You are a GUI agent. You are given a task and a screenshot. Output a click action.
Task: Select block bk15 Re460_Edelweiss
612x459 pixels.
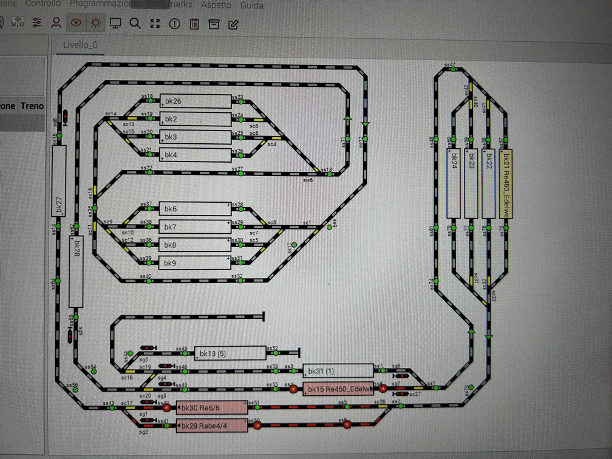(x=338, y=389)
